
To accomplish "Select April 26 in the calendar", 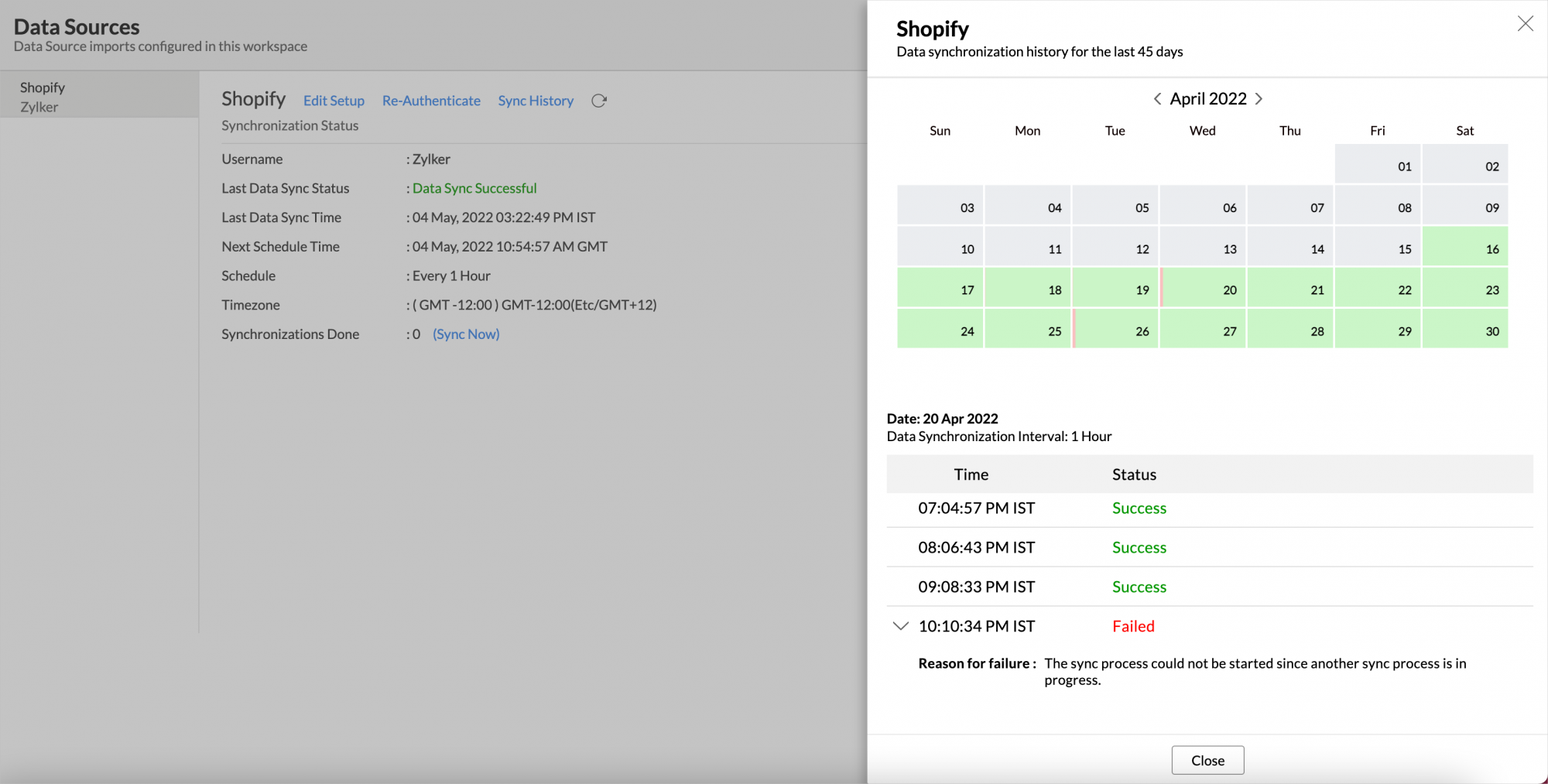I will [x=1115, y=328].
